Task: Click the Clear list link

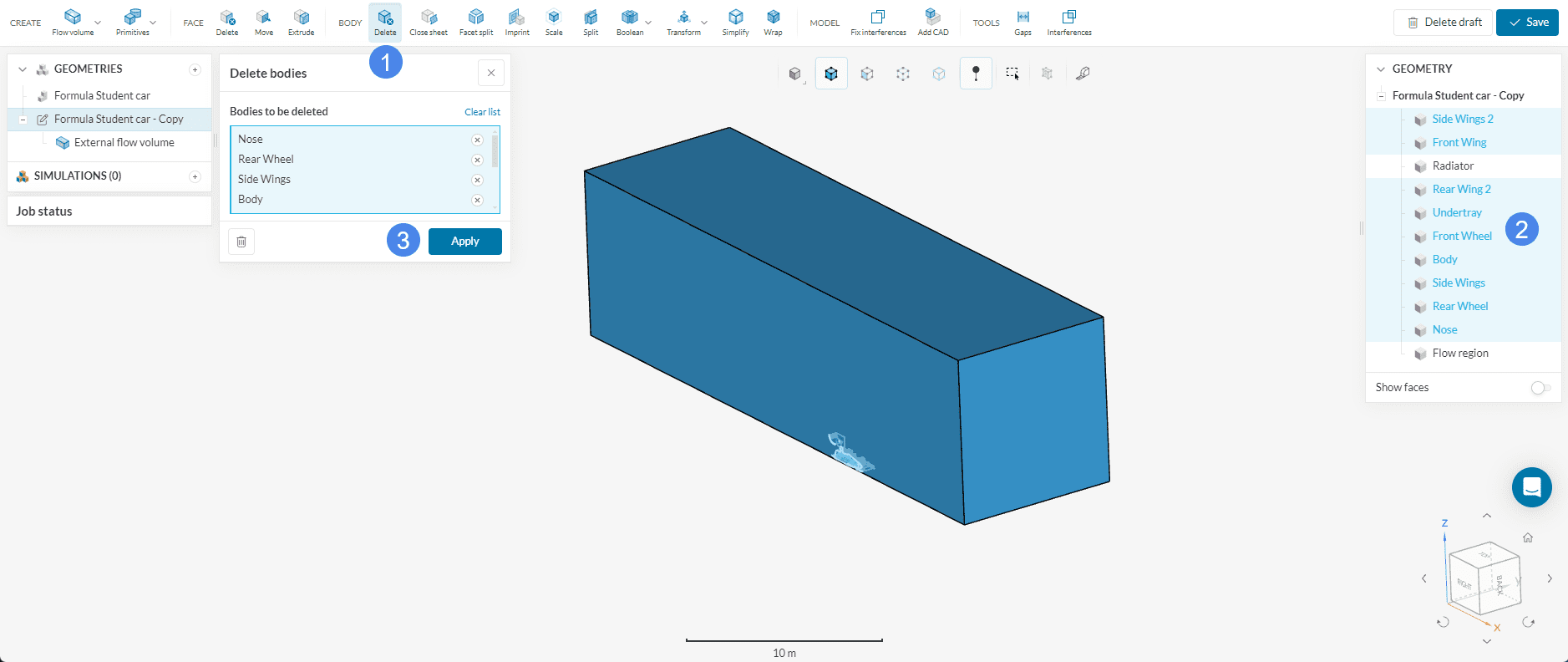Action: coord(482,112)
